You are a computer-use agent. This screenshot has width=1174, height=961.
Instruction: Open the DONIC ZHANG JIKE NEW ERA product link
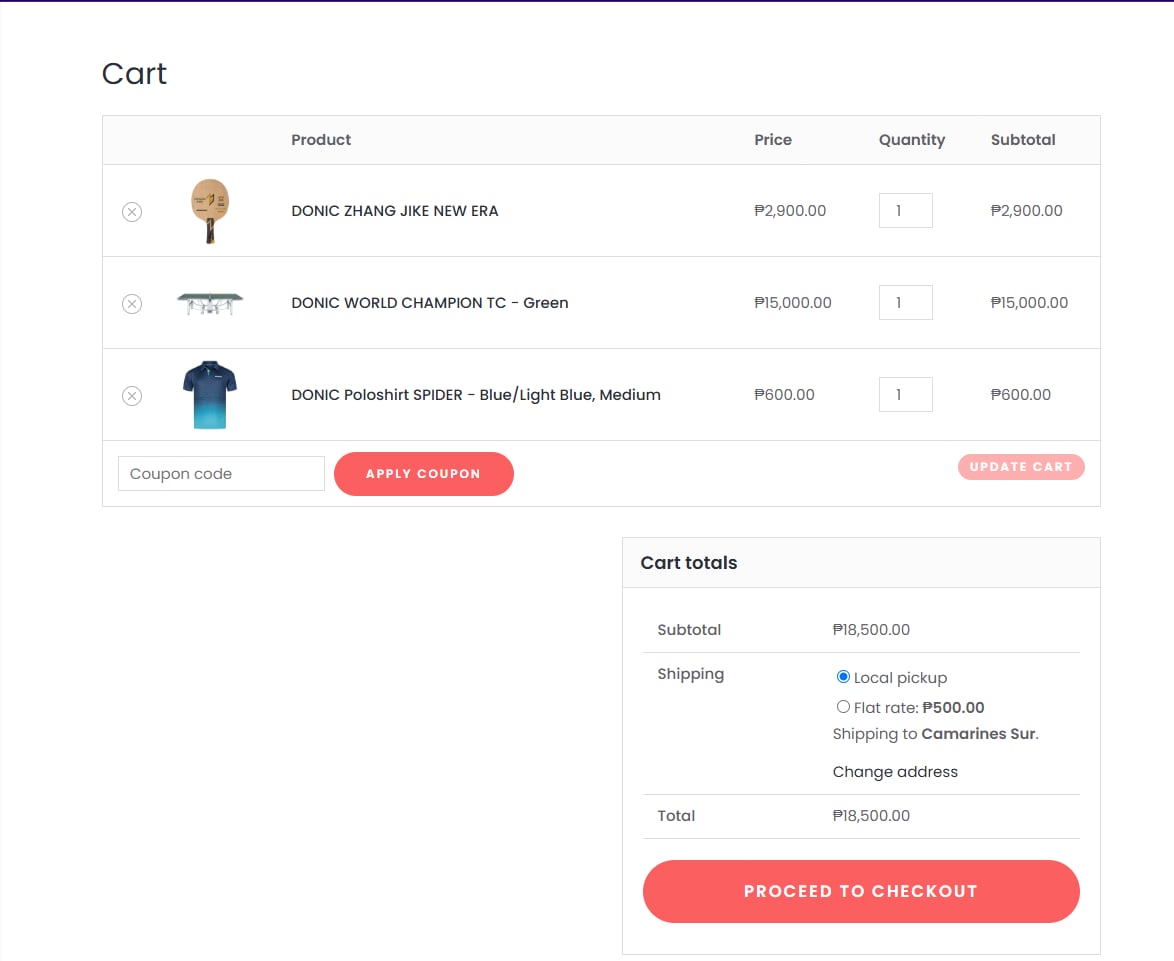[395, 211]
